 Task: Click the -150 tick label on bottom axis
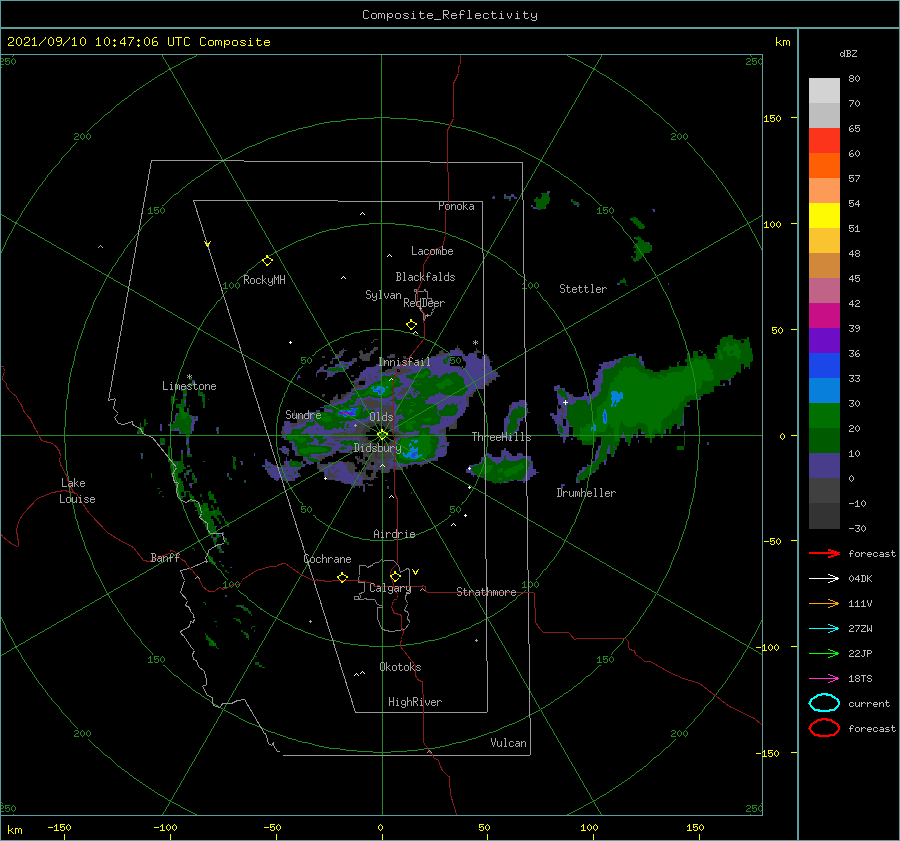pos(59,827)
